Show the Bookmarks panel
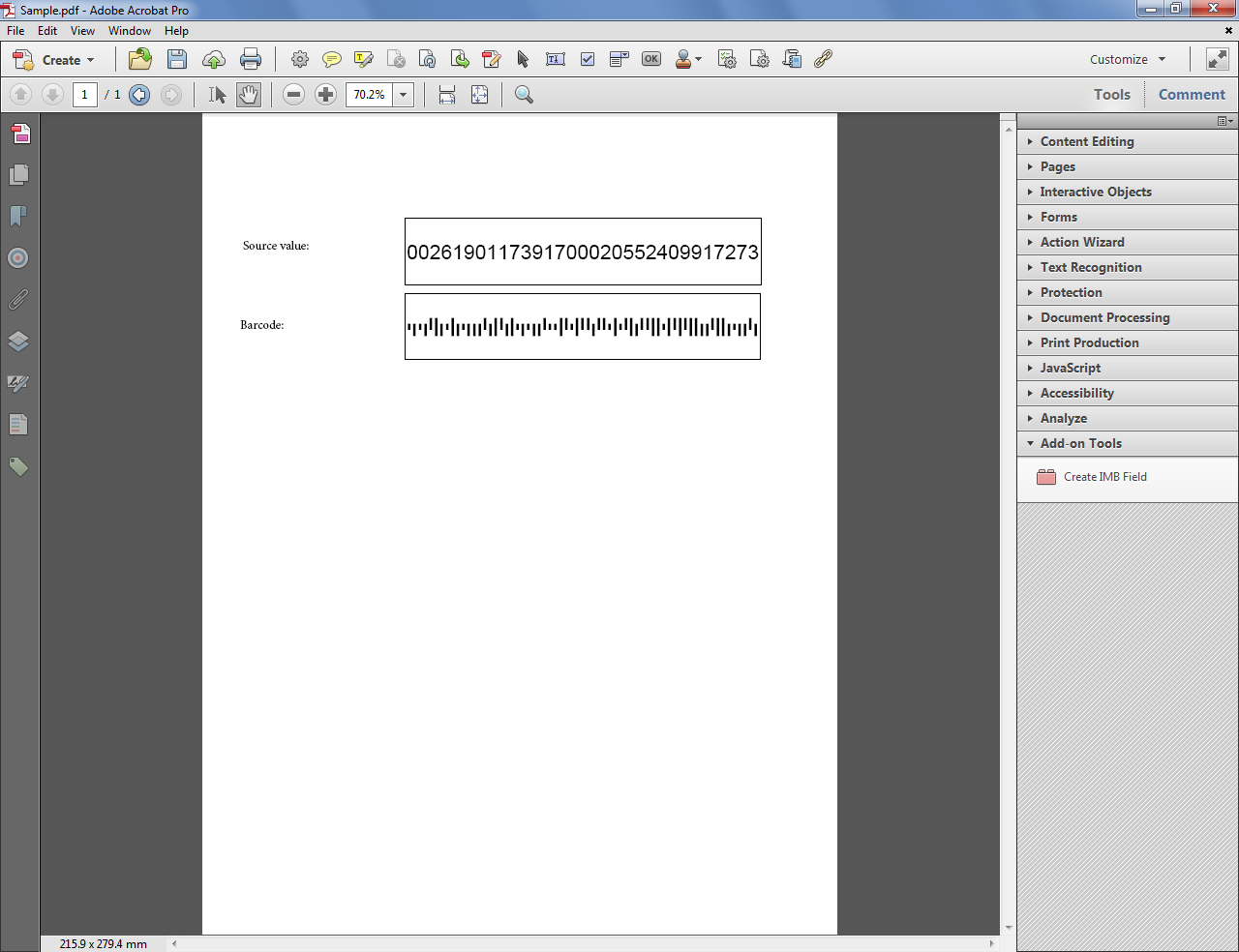Screen dimensions: 1239x952 tap(19, 216)
